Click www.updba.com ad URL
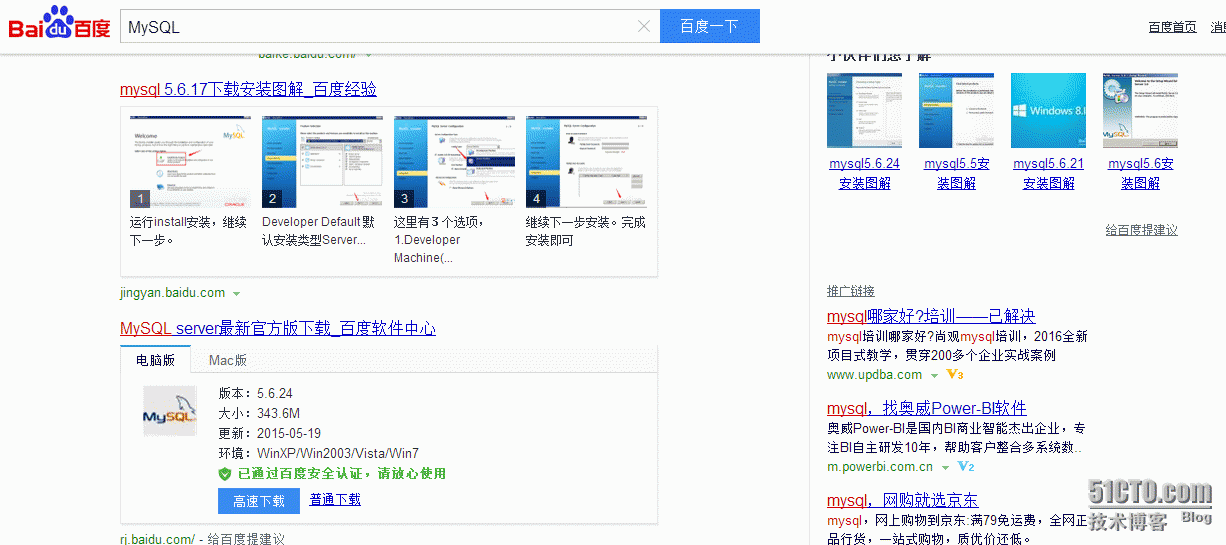Viewport: 1226px width, 545px height. click(875, 375)
